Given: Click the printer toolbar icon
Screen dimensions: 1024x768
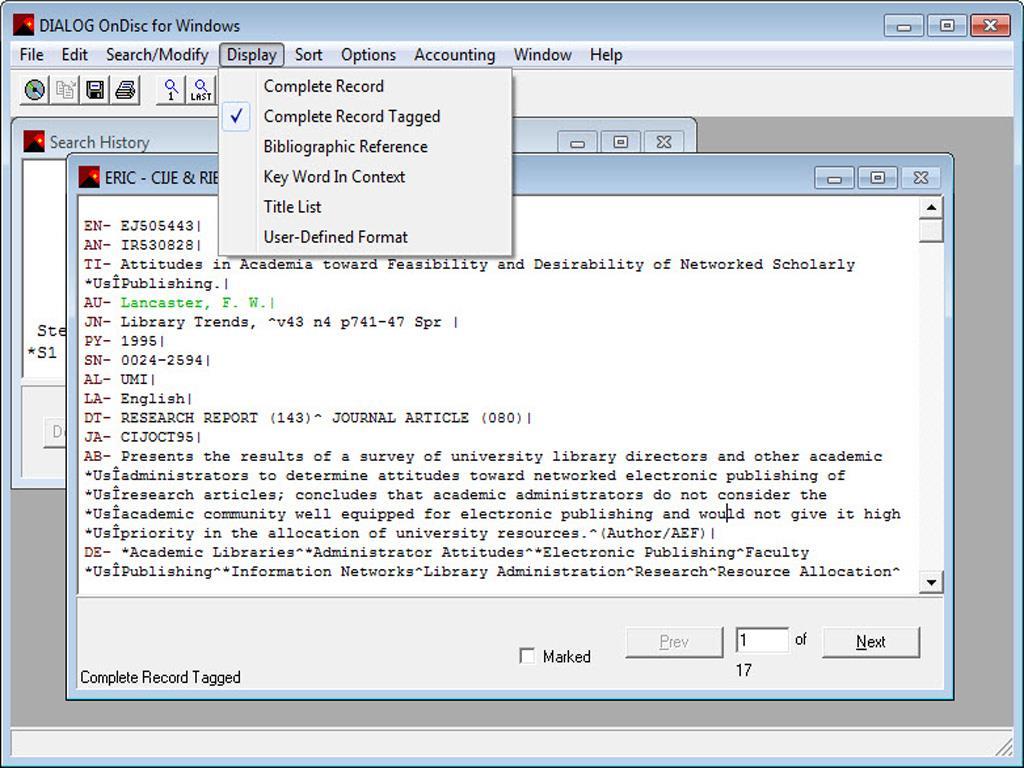Looking at the screenshot, I should click(x=125, y=89).
